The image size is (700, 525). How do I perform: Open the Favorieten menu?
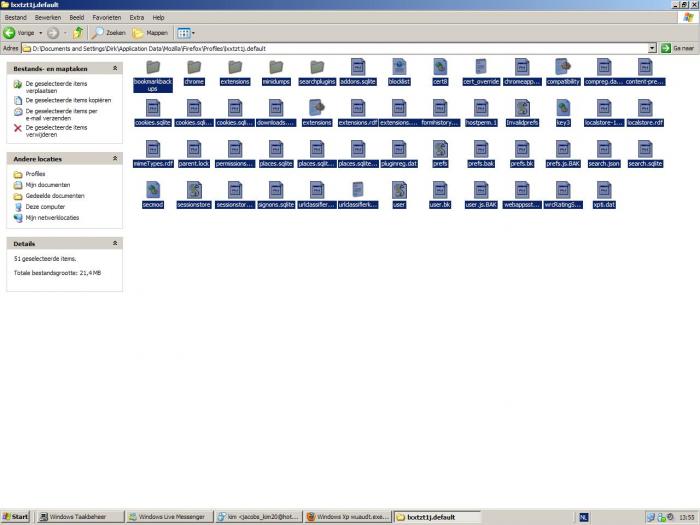[x=107, y=17]
